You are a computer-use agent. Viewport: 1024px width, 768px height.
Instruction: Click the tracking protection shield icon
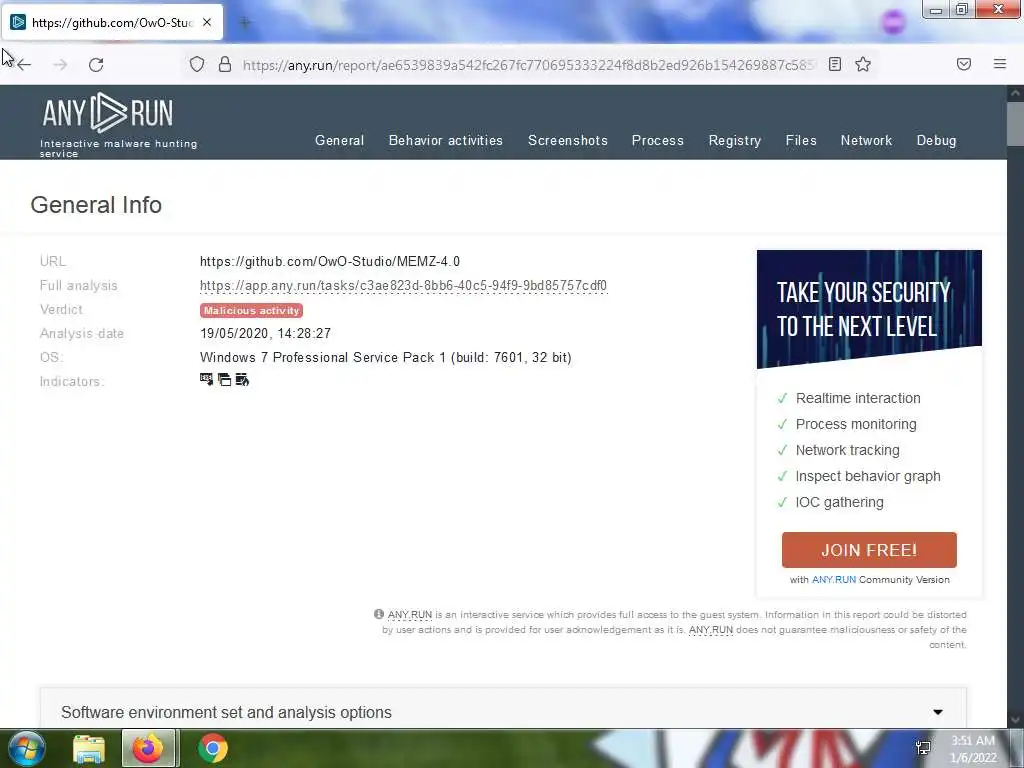(197, 64)
